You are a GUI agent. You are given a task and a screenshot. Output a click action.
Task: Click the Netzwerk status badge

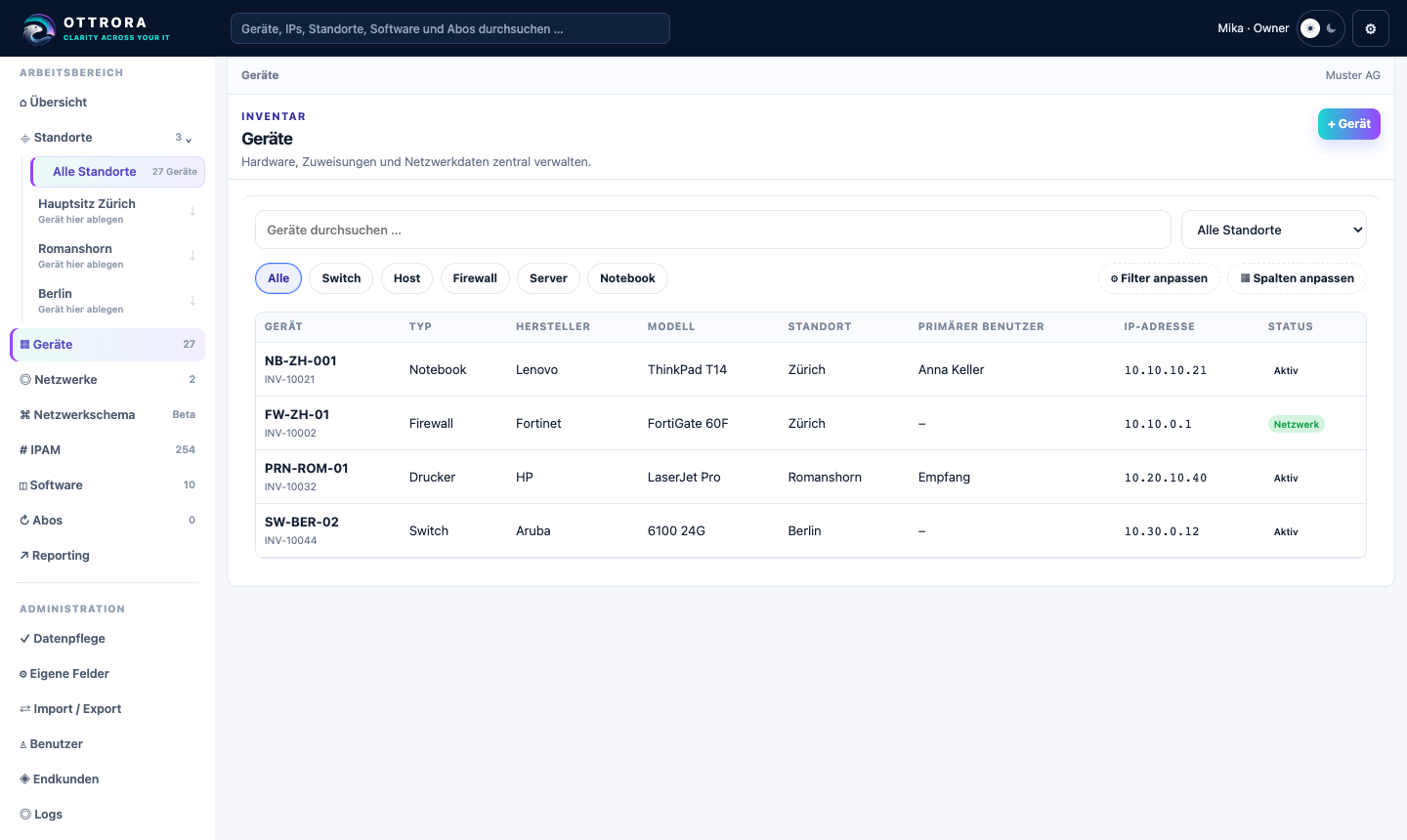pos(1297,424)
